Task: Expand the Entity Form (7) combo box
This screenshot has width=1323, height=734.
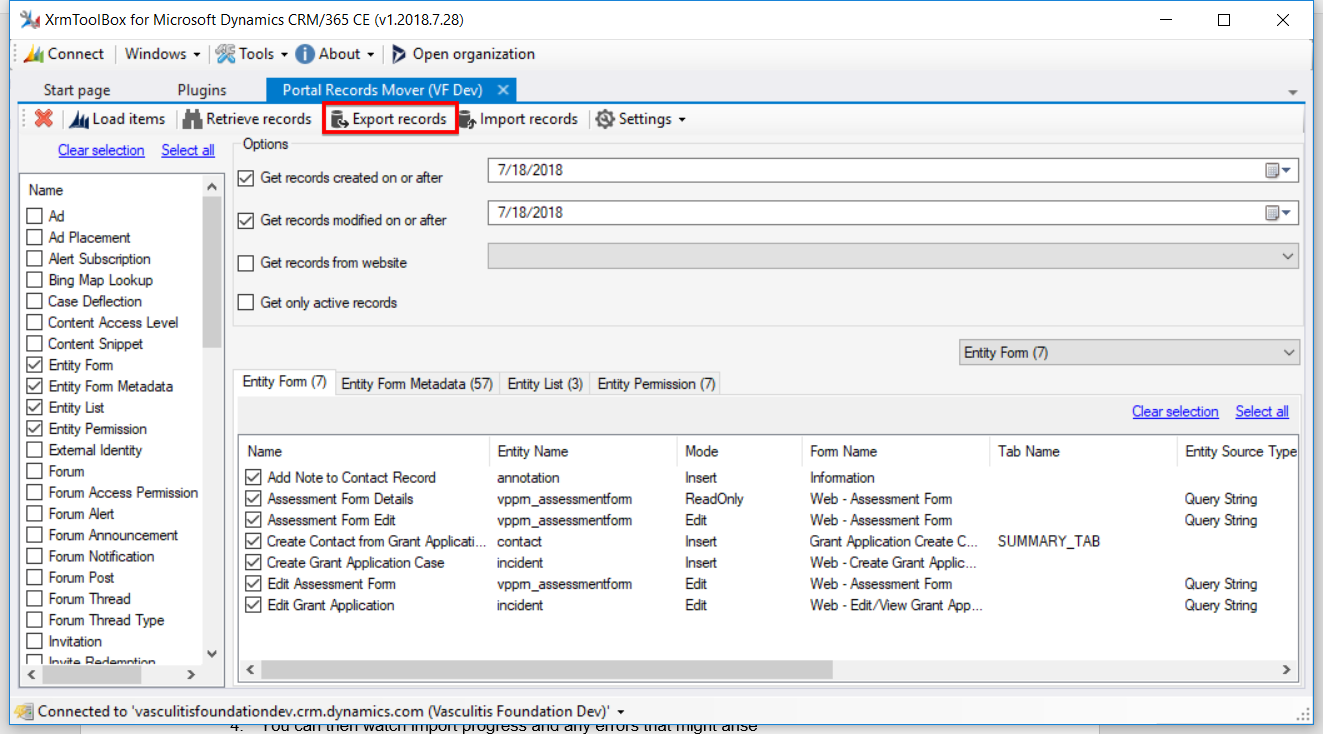Action: (1287, 353)
